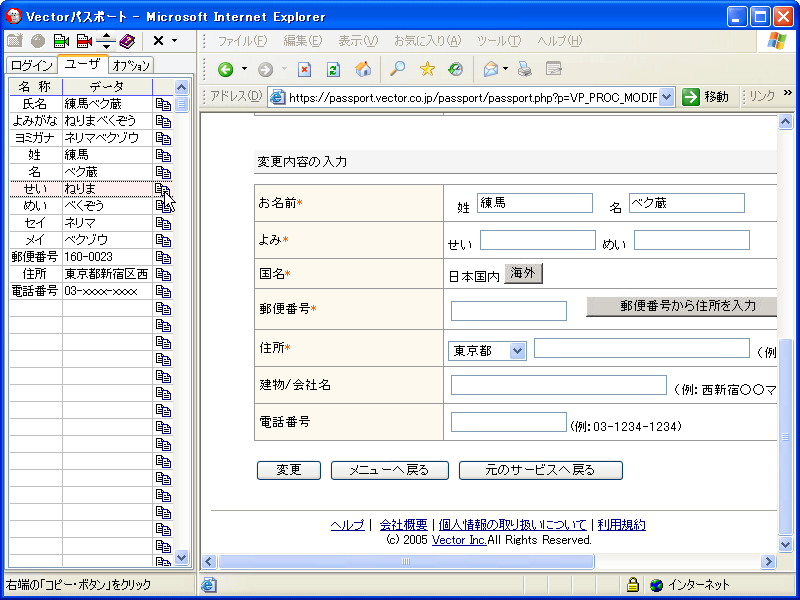The width and height of the screenshot is (800, 600).
Task: Copy data for 住所 row
Action: pyautogui.click(x=163, y=274)
